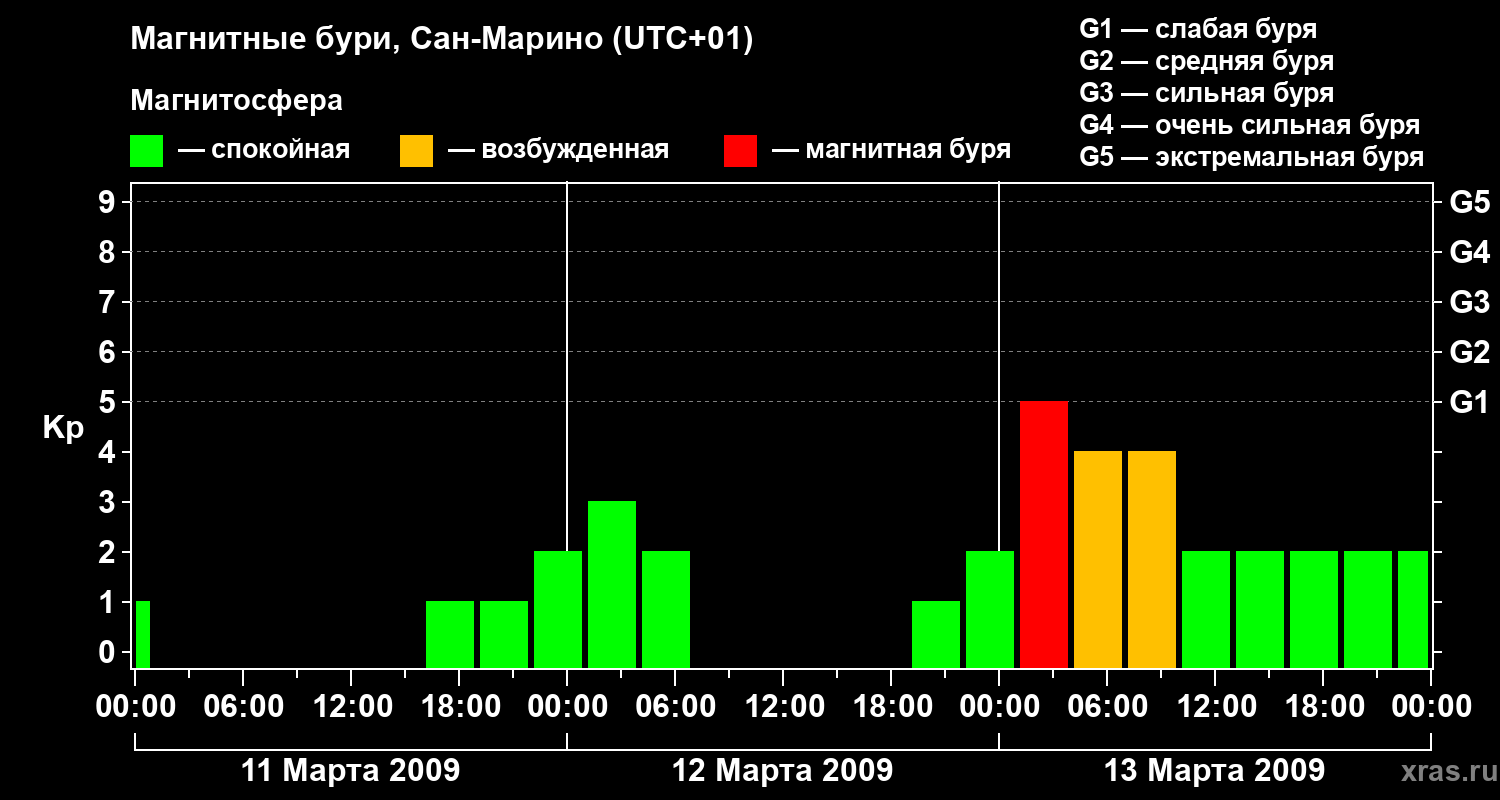The width and height of the screenshot is (1500, 800).
Task: Click the G1 tick label on the right axis
Action: coord(1469,402)
